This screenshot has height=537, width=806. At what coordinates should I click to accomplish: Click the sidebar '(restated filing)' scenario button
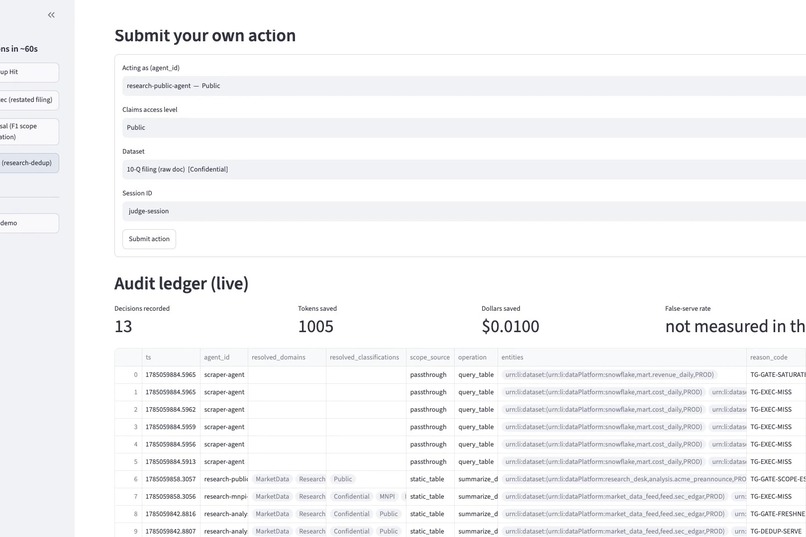click(x=28, y=100)
